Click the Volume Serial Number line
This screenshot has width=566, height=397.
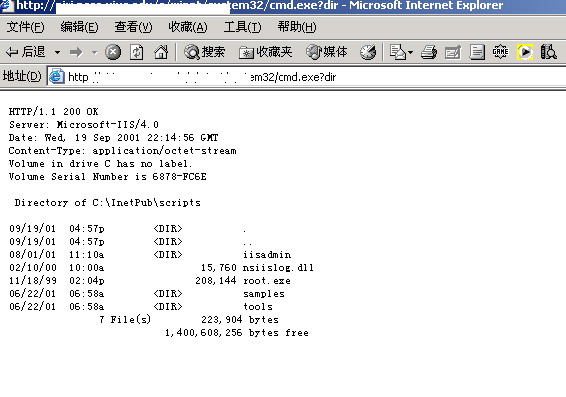[x=108, y=176]
